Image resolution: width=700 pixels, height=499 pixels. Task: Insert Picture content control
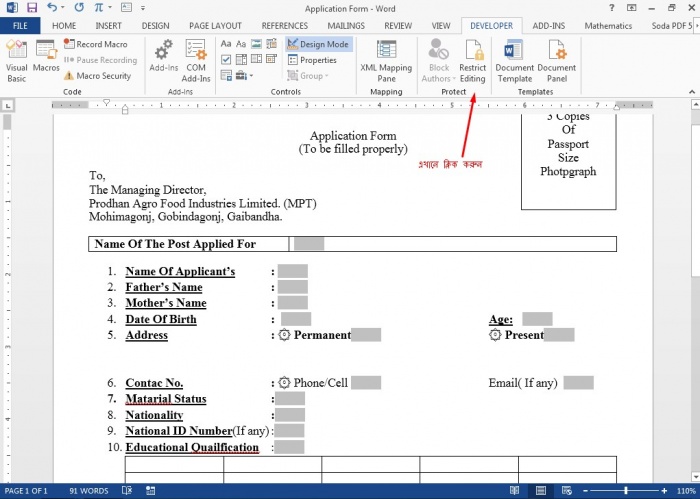coord(256,44)
